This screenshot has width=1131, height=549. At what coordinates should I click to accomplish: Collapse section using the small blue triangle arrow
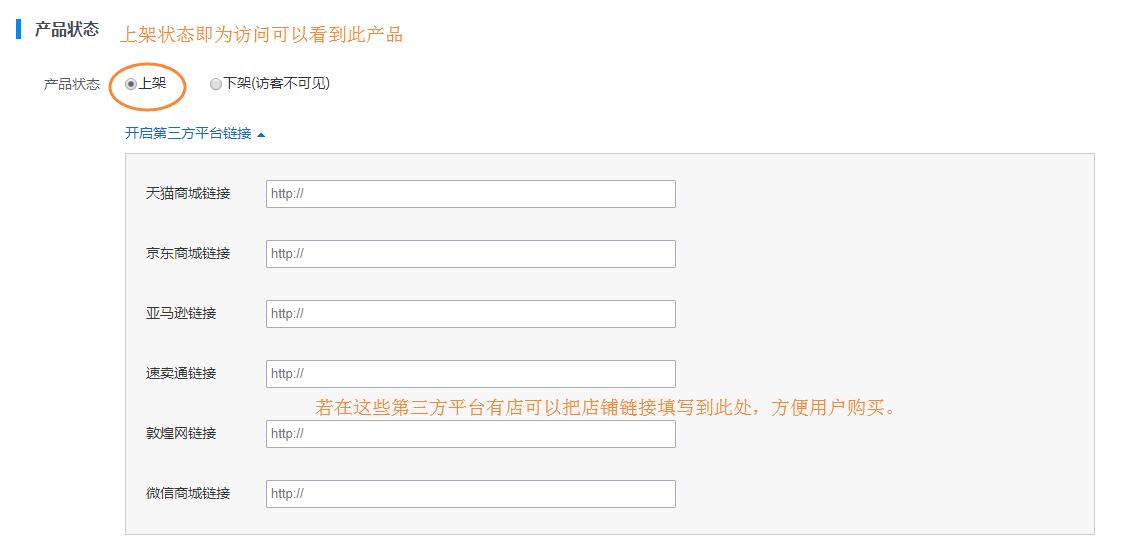(261, 134)
